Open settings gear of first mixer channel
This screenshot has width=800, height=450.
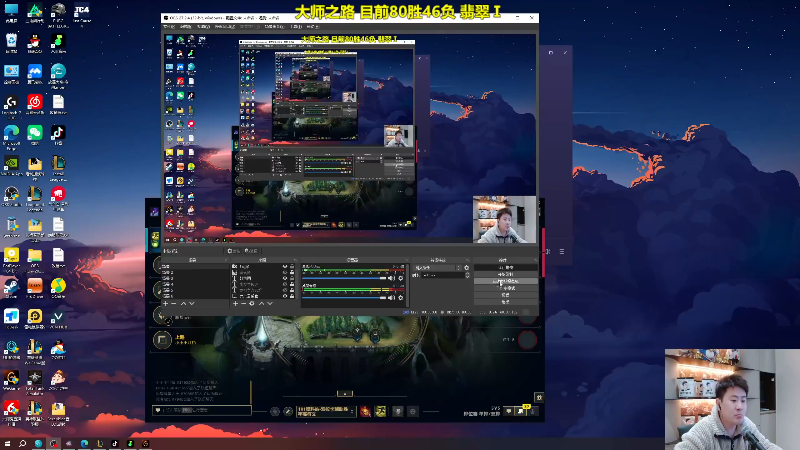point(401,278)
